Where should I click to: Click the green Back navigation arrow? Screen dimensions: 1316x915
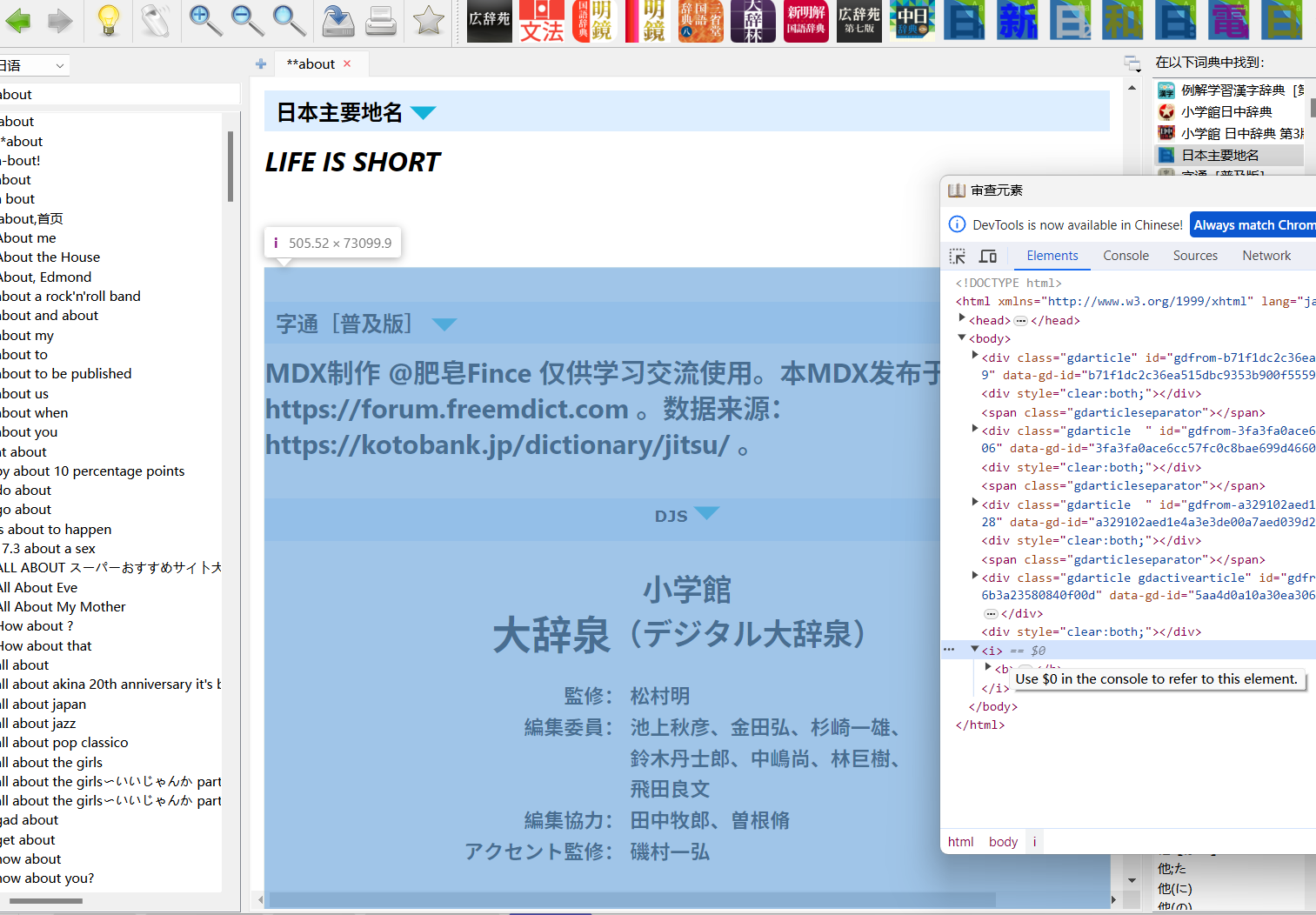[x=18, y=21]
